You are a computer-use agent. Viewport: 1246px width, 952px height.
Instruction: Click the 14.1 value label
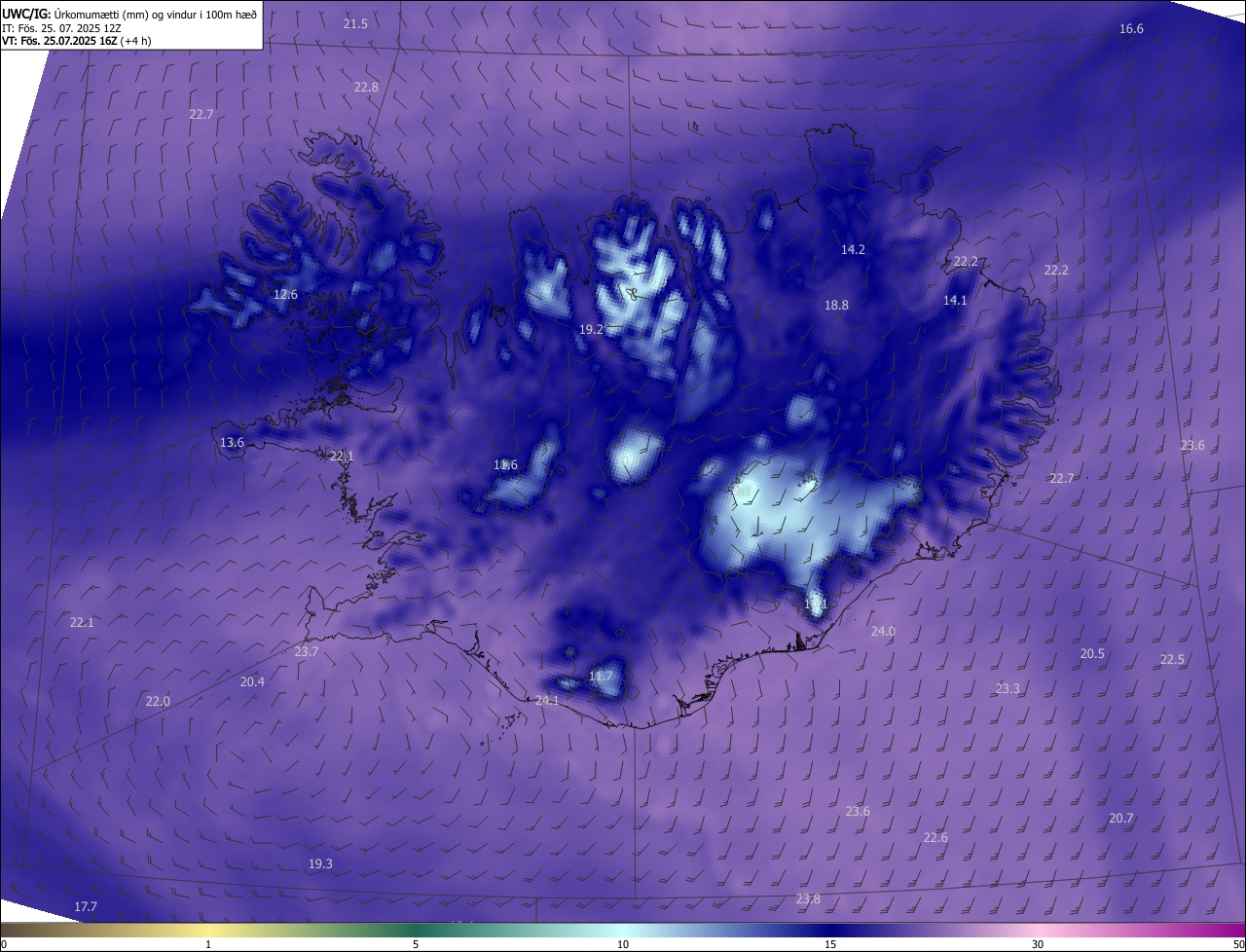tap(955, 301)
